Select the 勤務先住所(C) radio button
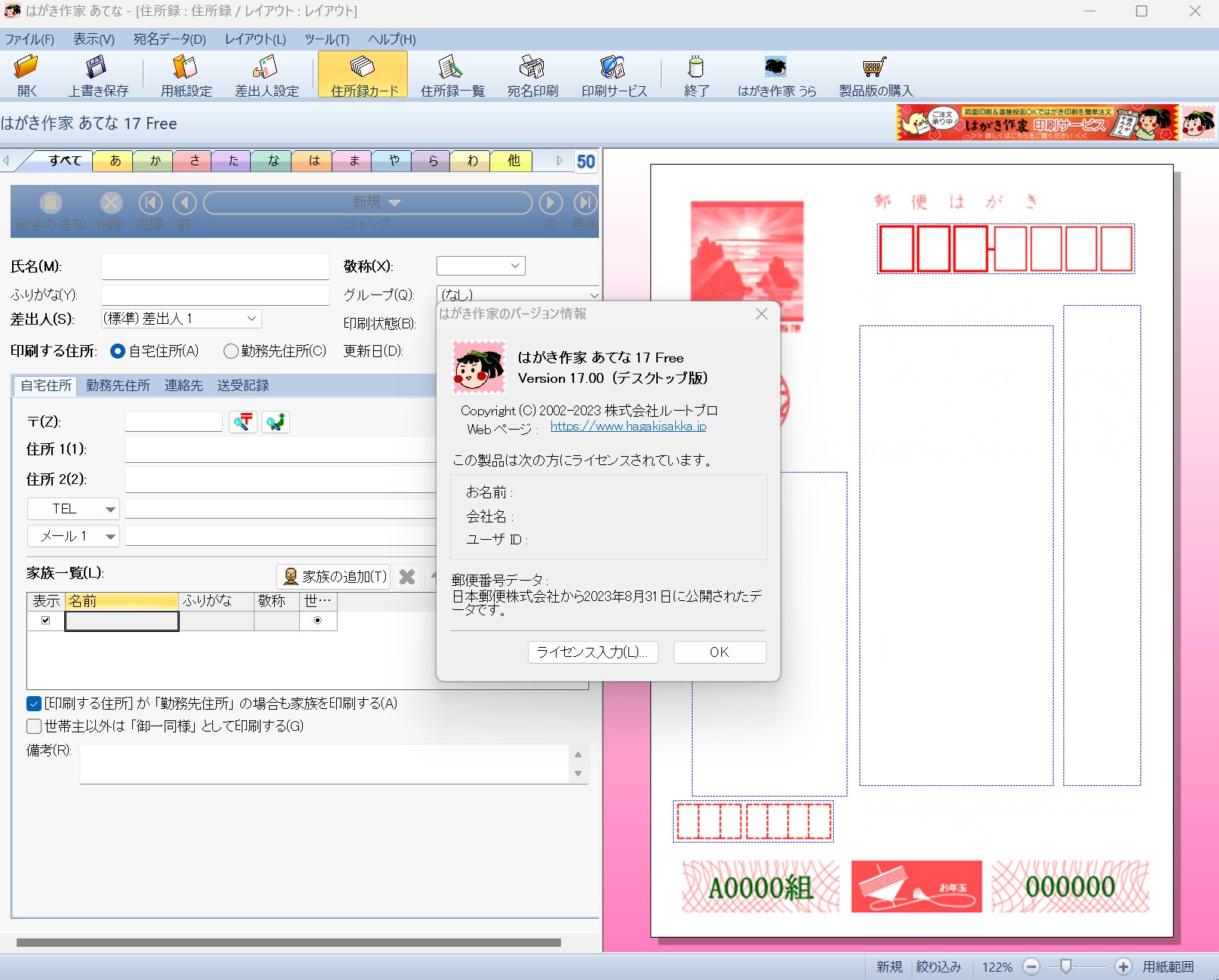The image size is (1219, 980). click(231, 351)
